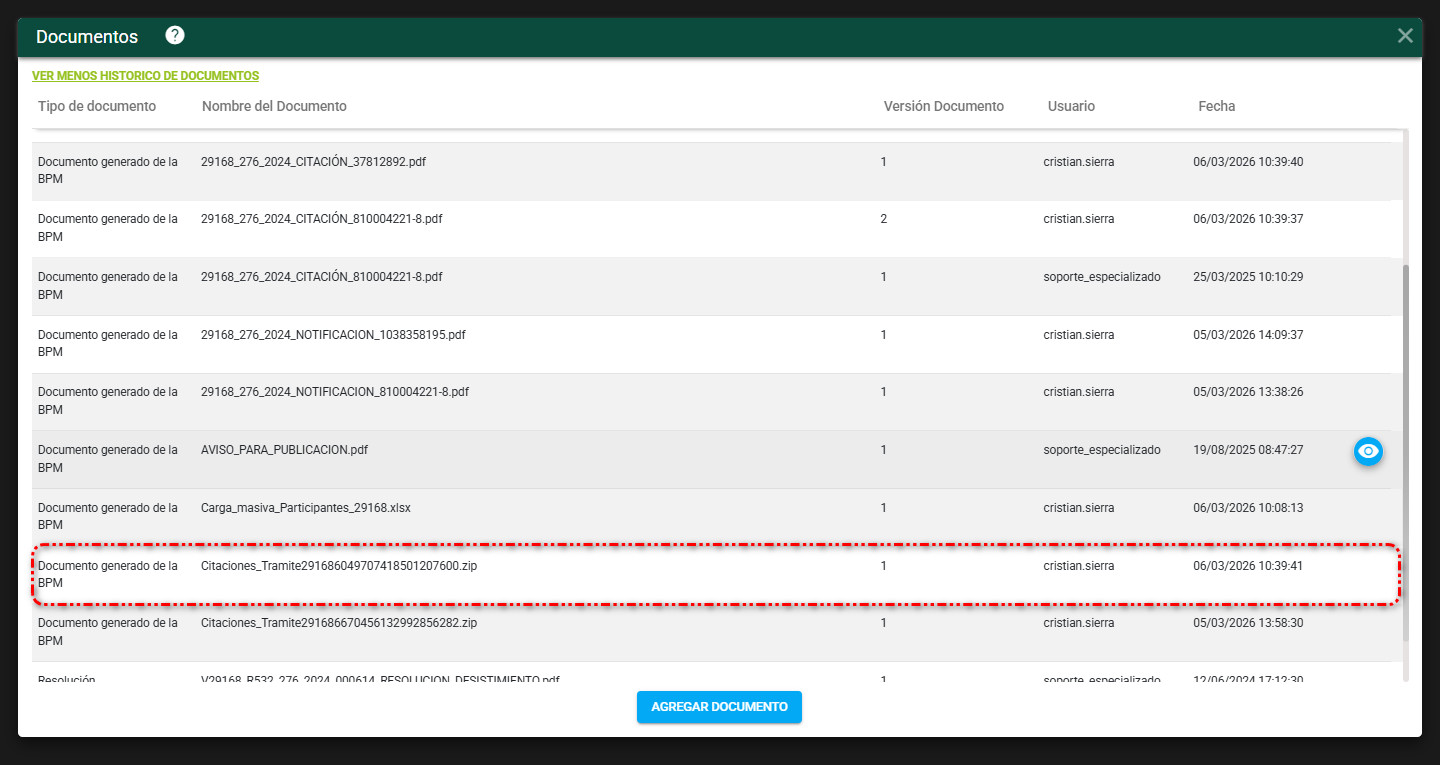Click the highlighted Citaciones zip ending in 207600
Image resolution: width=1440 pixels, height=765 pixels.
338,566
